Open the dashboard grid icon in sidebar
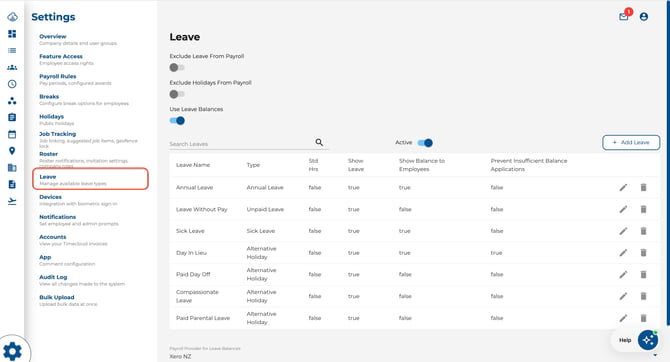Viewport: 670px width, 362px height. 12,34
